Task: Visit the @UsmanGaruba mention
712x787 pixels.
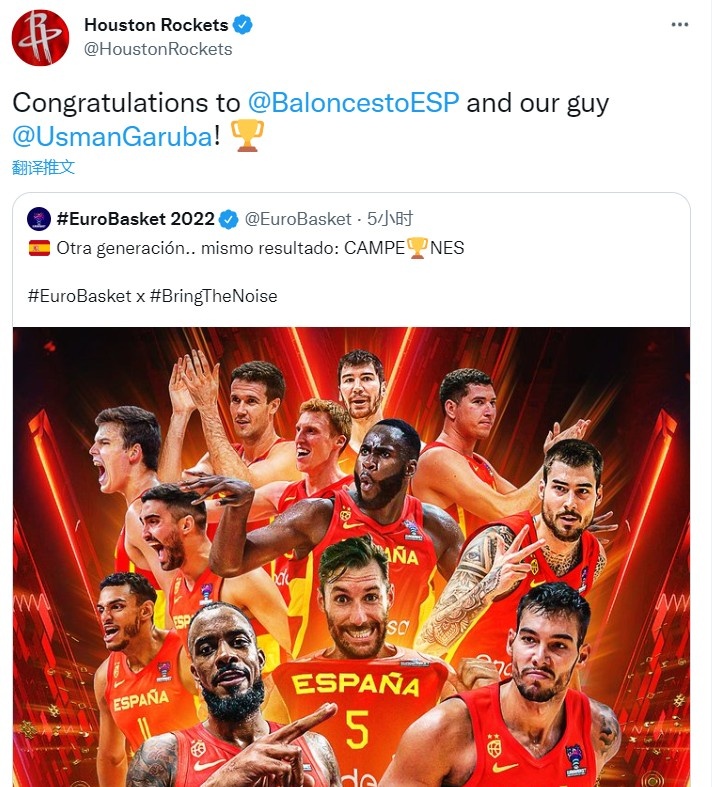Action: 112,136
